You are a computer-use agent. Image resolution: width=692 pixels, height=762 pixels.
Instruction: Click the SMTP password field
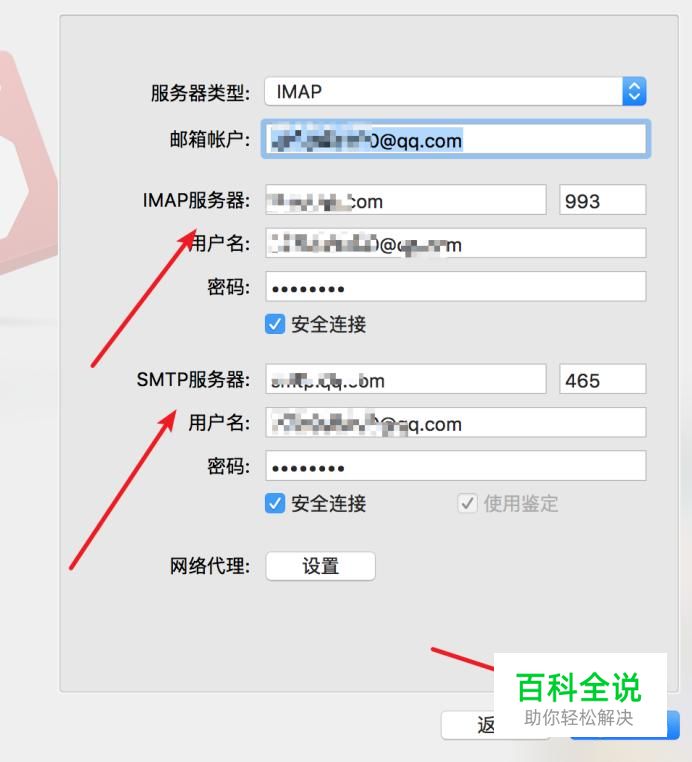pyautogui.click(x=456, y=466)
